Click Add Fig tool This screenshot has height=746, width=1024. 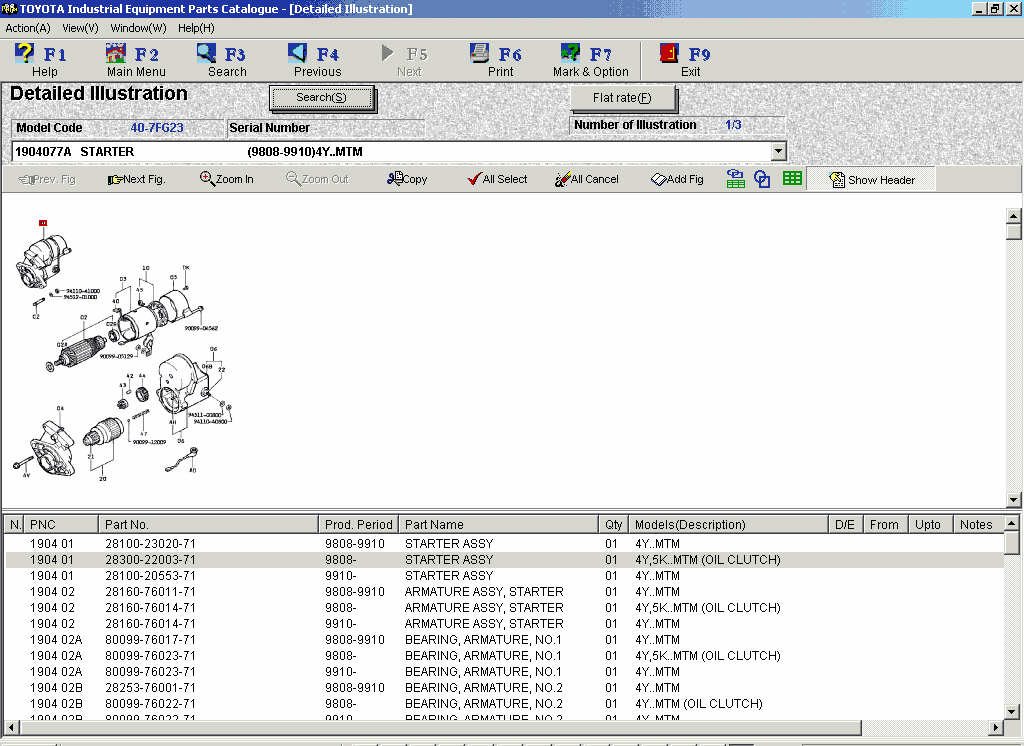click(x=677, y=179)
